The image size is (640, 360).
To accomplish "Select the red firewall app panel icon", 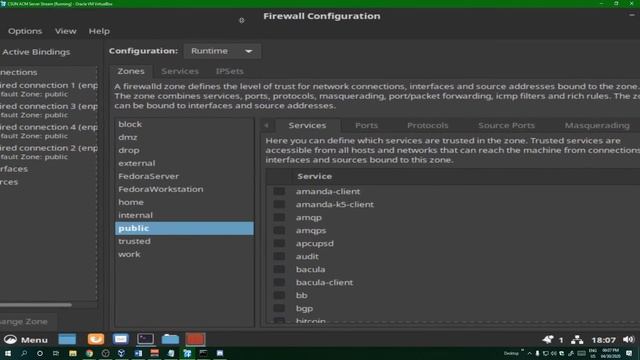I will click(195, 339).
